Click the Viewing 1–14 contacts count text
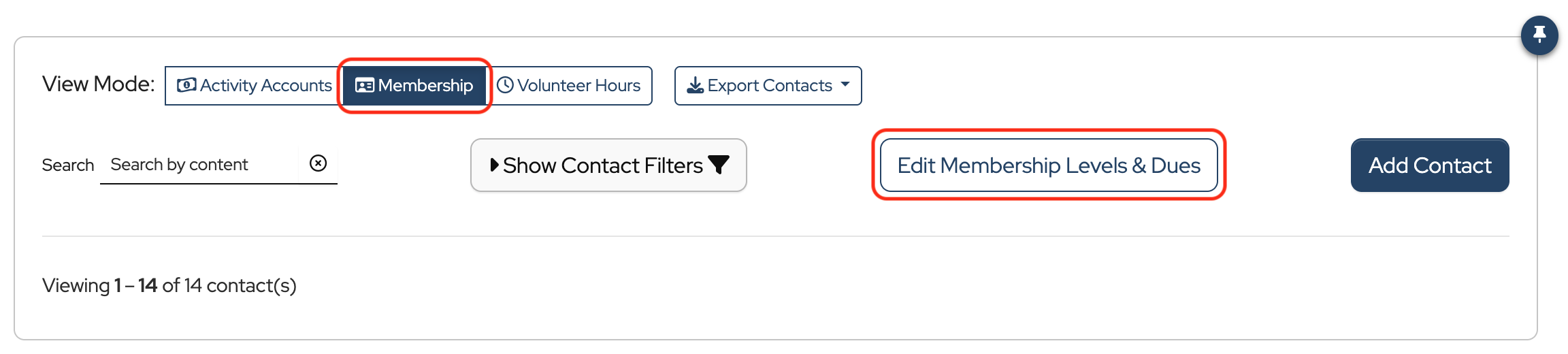This screenshot has height=354, width=1568. point(169,285)
